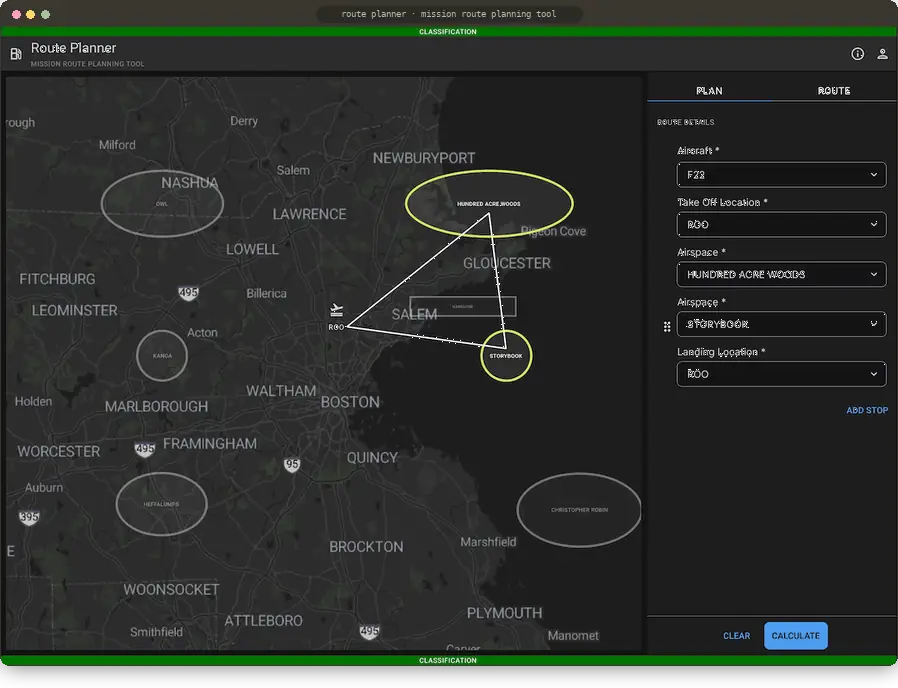This screenshot has height=688, width=898.
Task: Open the Take Off Location dropdown
Action: [x=781, y=225]
